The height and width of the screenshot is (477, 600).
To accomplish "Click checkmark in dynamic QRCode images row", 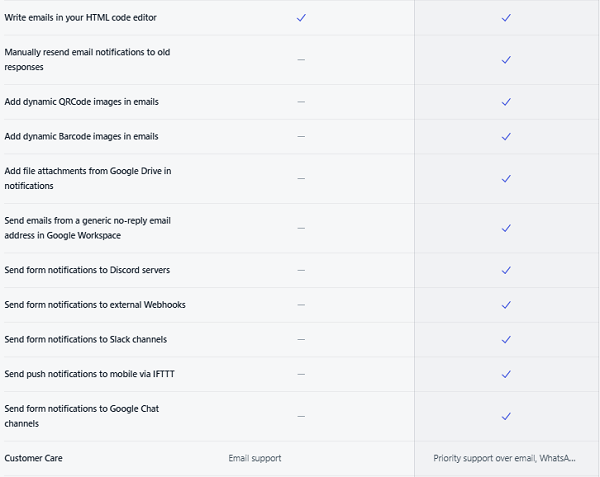I will pos(506,102).
